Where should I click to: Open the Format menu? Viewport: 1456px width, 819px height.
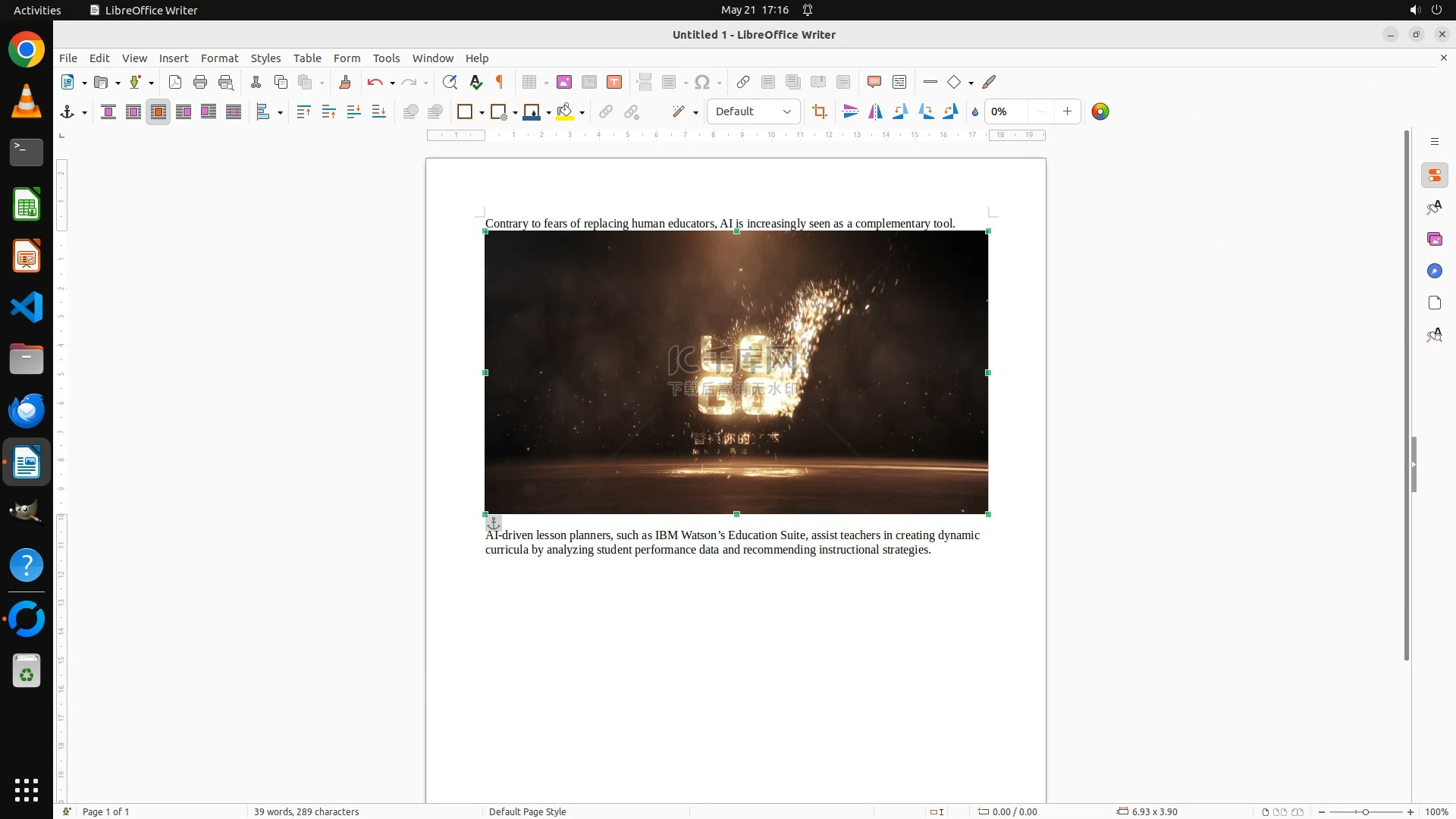click(x=219, y=58)
